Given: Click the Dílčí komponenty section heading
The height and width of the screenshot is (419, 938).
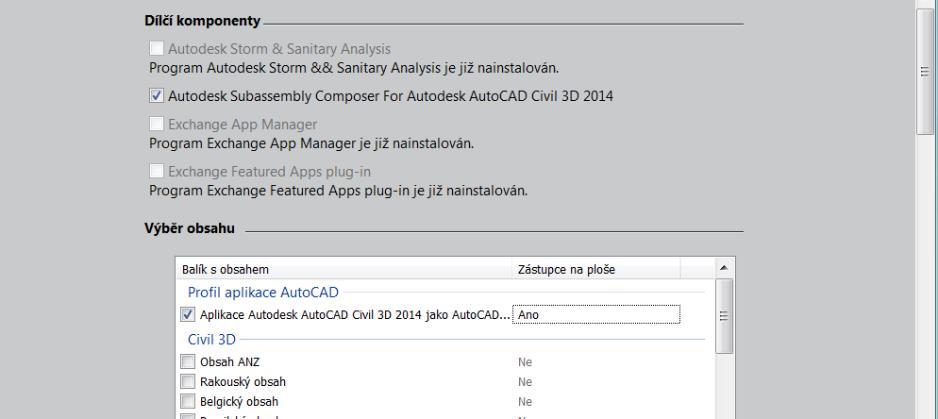Looking at the screenshot, I should point(202,21).
